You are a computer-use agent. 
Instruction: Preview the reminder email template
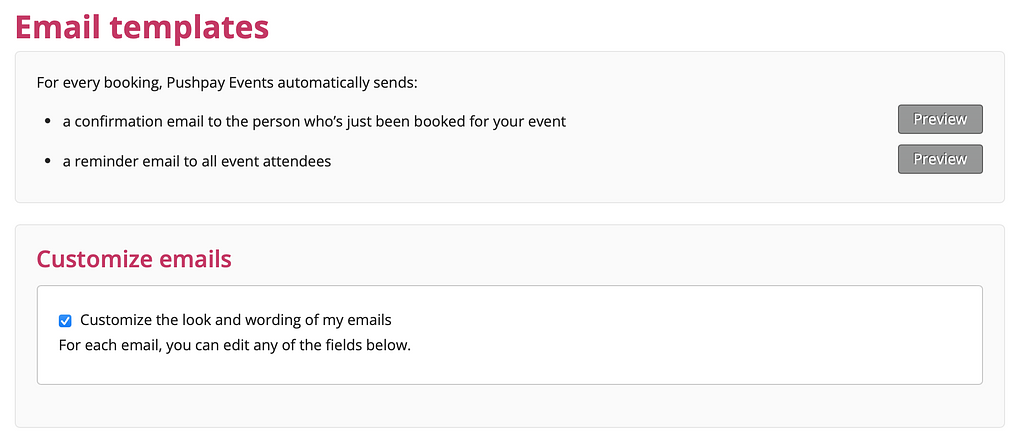pyautogui.click(x=939, y=159)
